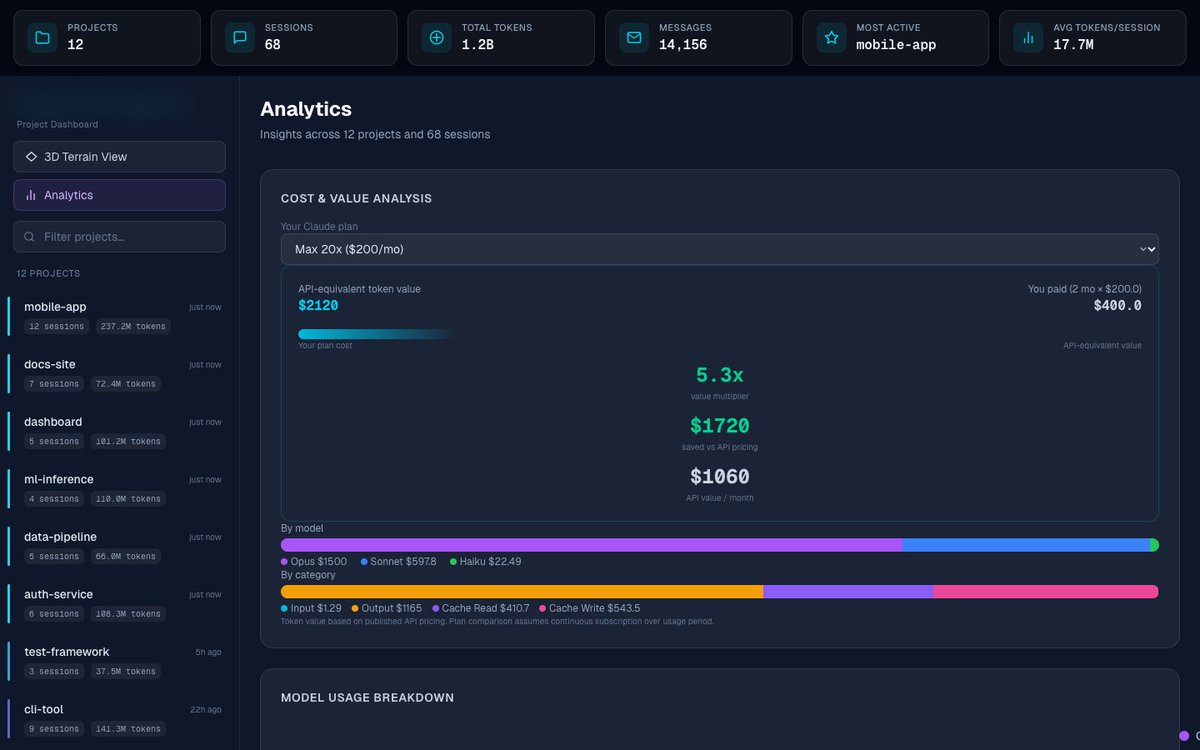Viewport: 1200px width, 750px height.
Task: Click the Projects folder icon
Action: pos(42,38)
